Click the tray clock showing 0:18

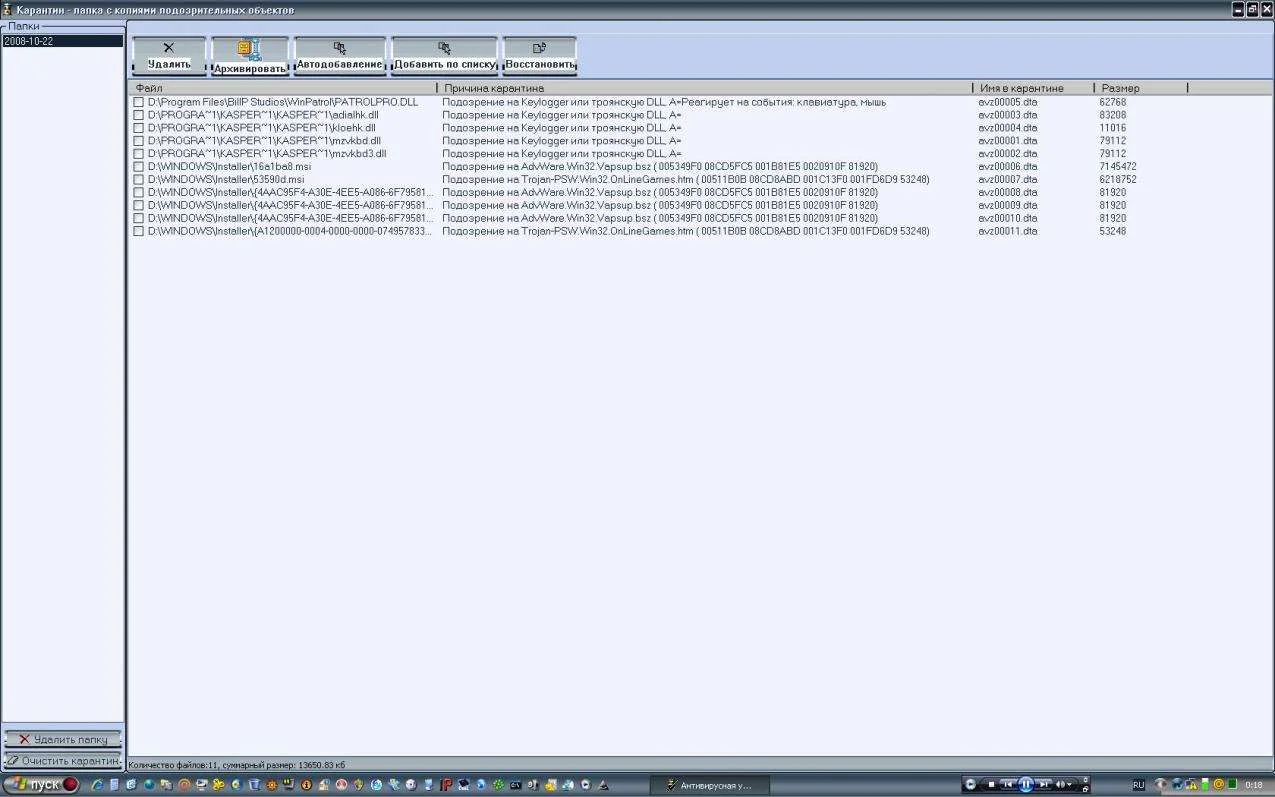tap(1254, 785)
